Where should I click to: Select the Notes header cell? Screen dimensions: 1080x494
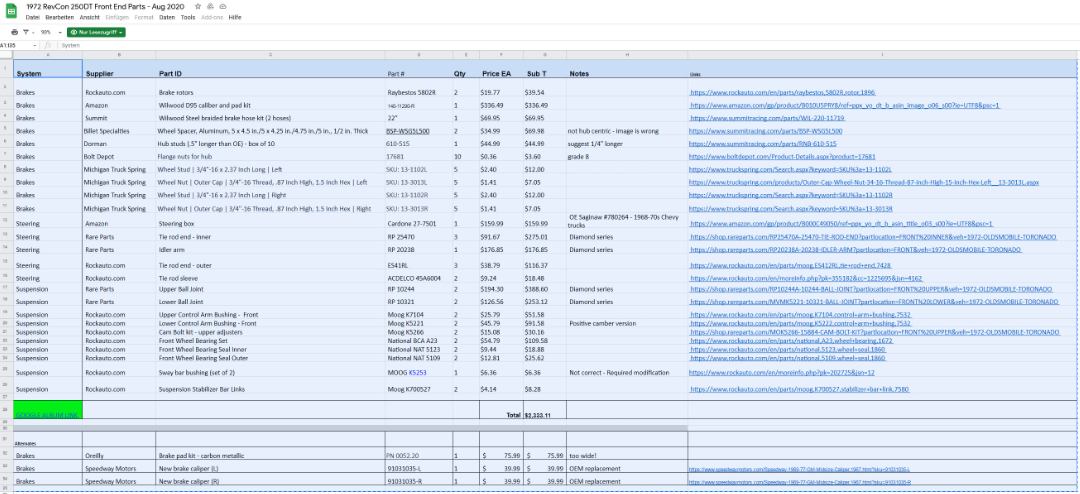626,69
